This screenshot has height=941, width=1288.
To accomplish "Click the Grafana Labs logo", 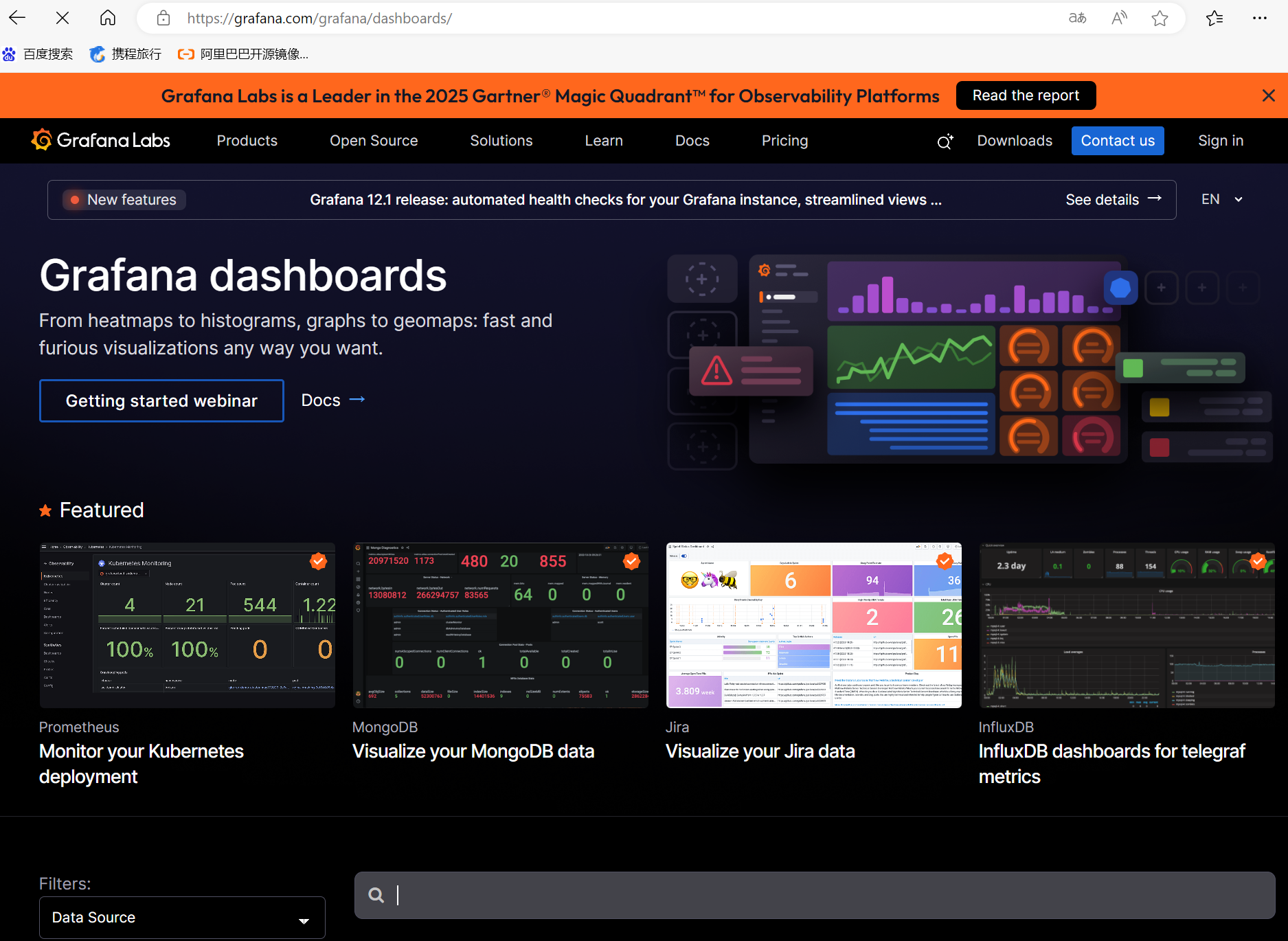I will [101, 140].
